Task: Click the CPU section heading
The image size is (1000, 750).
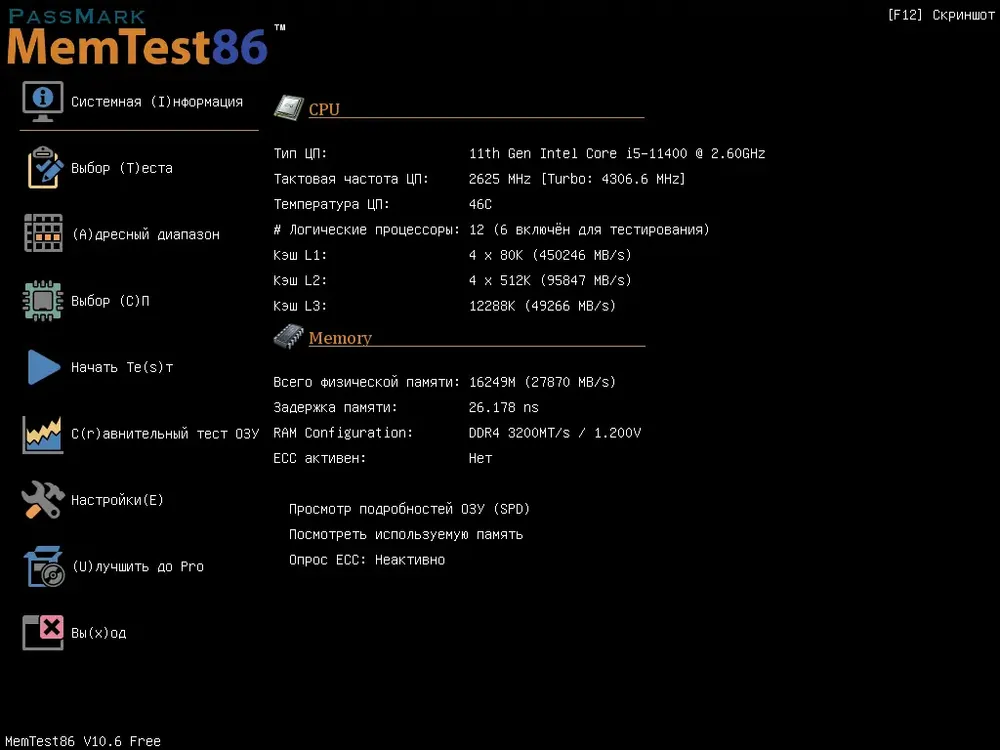Action: coord(324,109)
